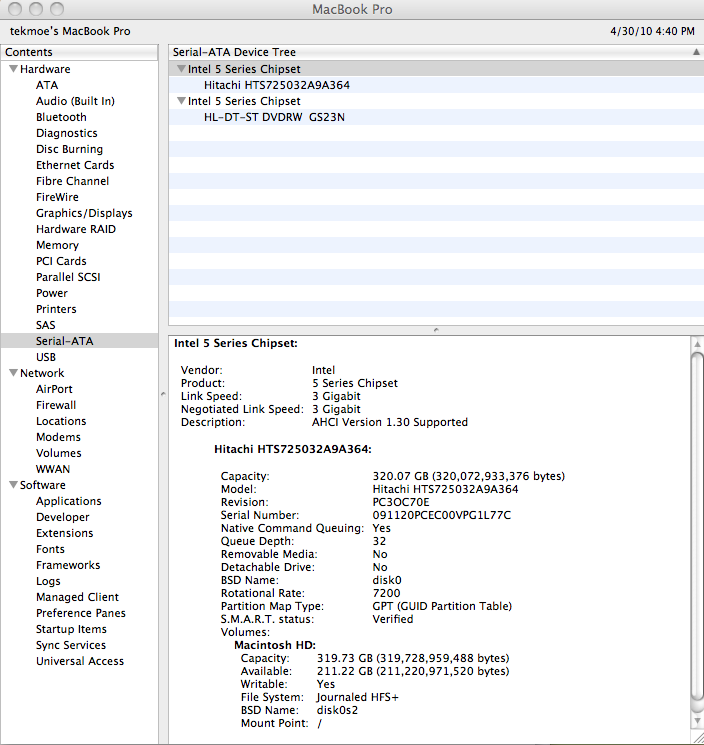The image size is (704, 745).
Task: Click serial number 091120PCEC00VPG1L77C
Action: pos(441,515)
